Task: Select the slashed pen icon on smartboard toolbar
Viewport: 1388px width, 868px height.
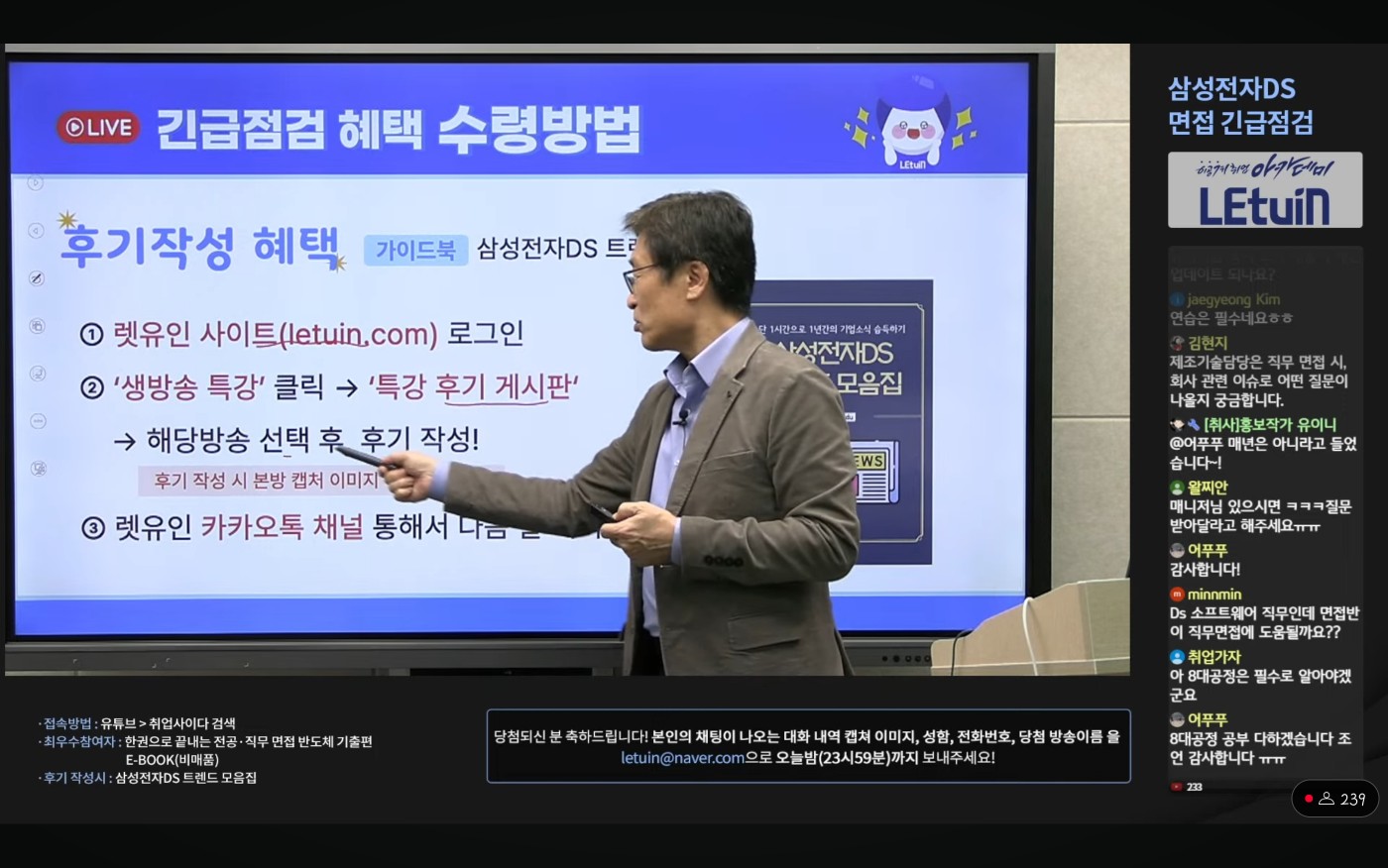Action: [37, 278]
